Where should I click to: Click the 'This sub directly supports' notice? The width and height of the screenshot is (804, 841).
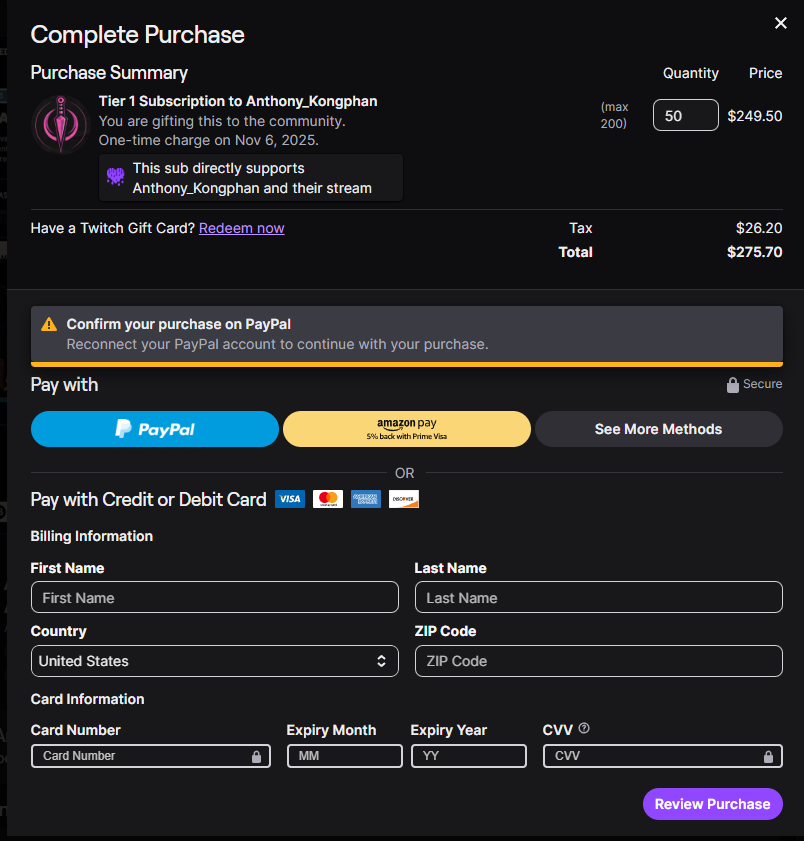pyautogui.click(x=252, y=178)
